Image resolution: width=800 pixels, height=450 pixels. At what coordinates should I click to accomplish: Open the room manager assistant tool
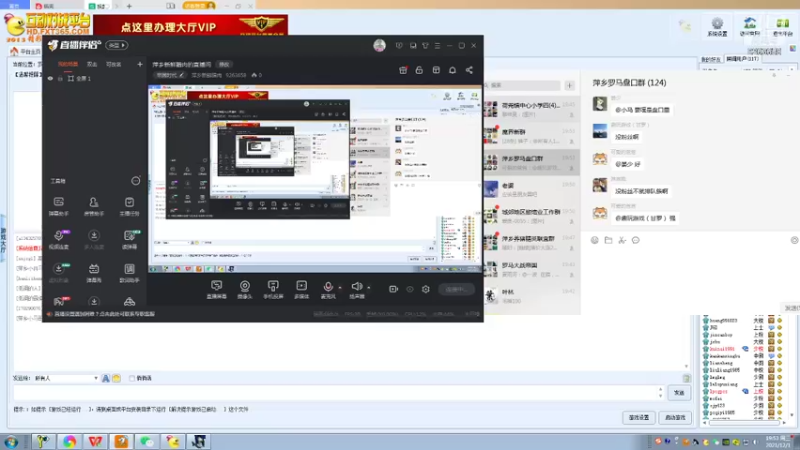(x=93, y=206)
